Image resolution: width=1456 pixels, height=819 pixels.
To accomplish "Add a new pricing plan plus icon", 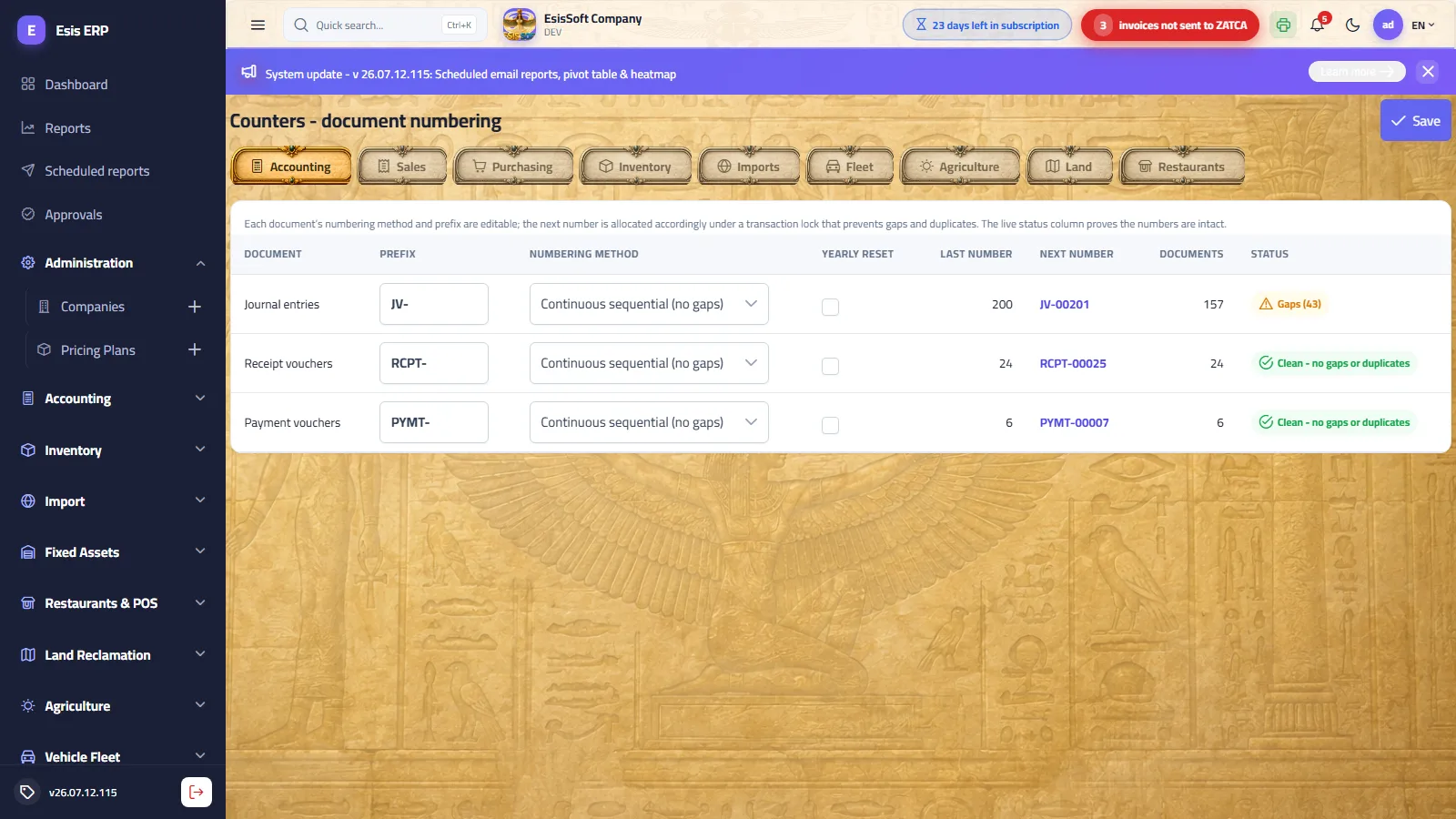I will [x=195, y=349].
